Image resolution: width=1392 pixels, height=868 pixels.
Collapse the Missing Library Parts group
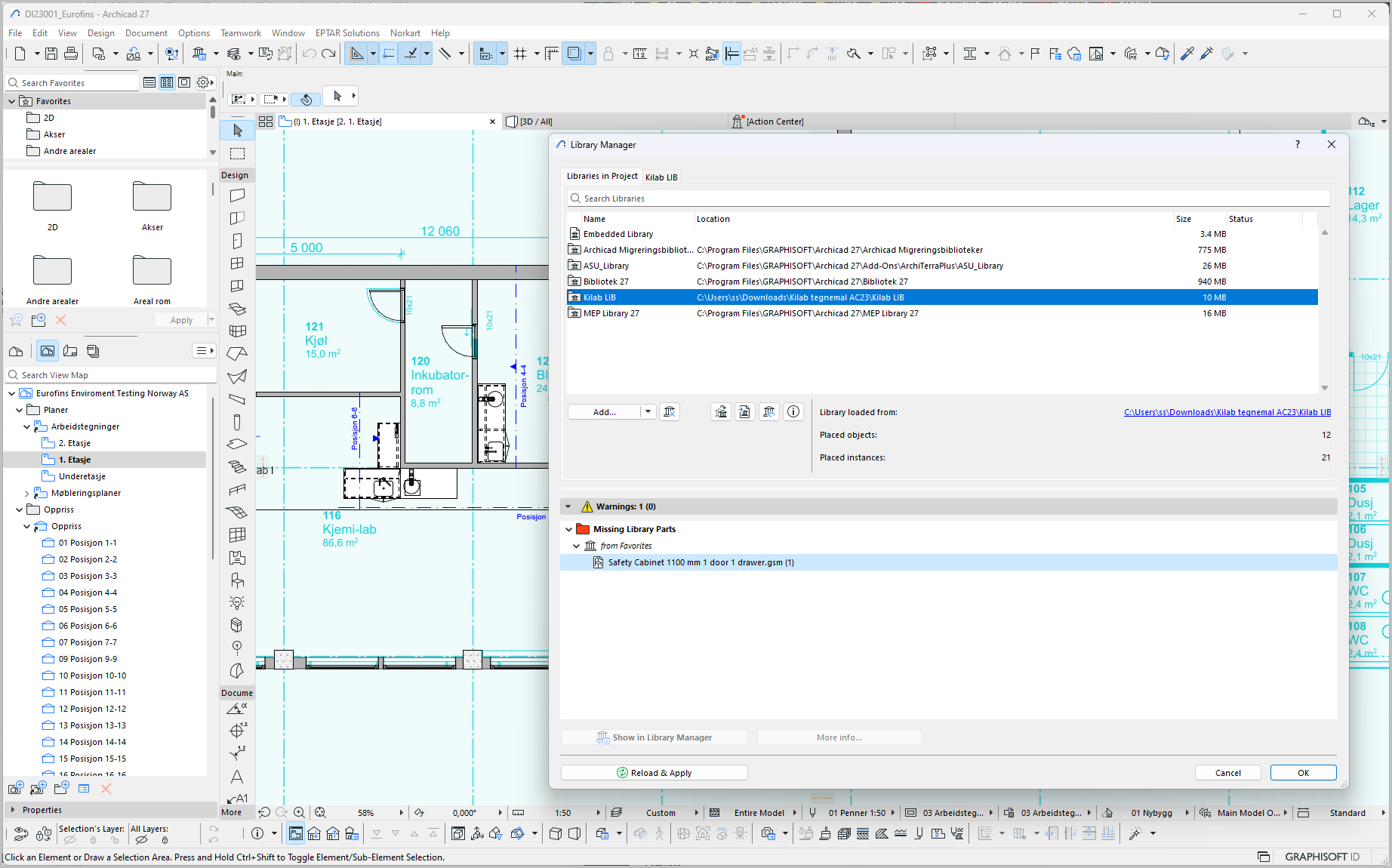pyautogui.click(x=569, y=529)
